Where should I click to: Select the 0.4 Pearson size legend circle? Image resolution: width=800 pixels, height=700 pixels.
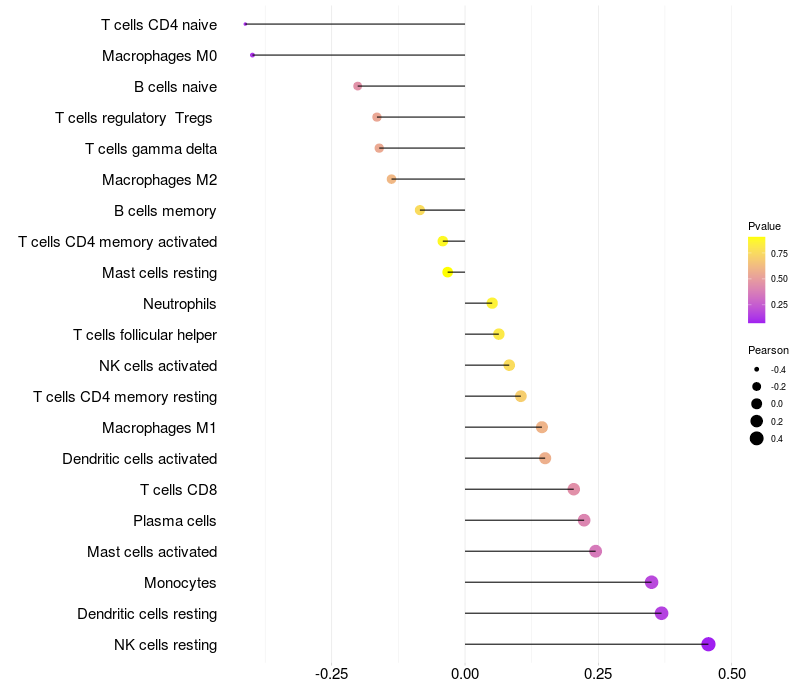click(757, 438)
